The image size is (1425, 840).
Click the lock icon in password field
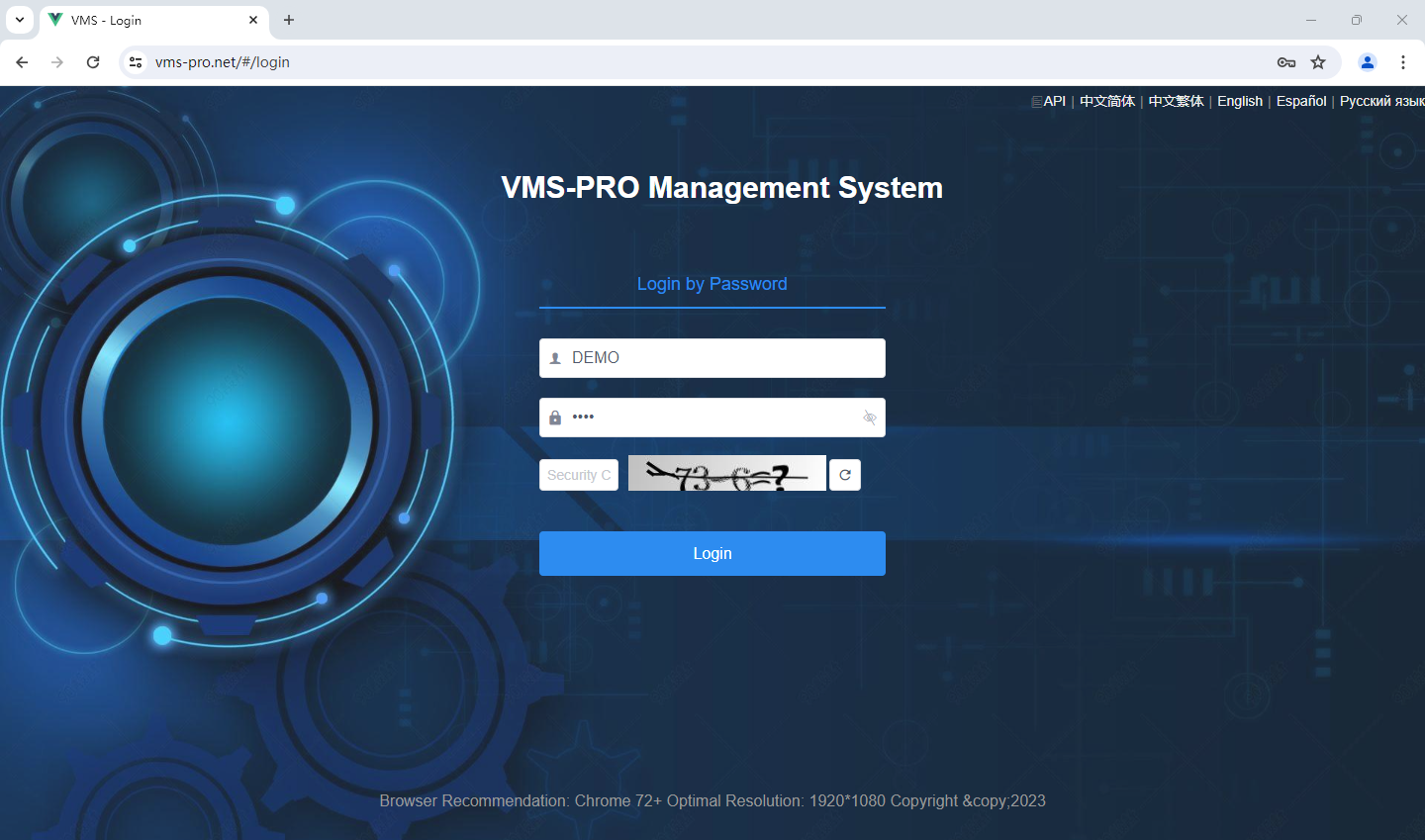point(555,418)
